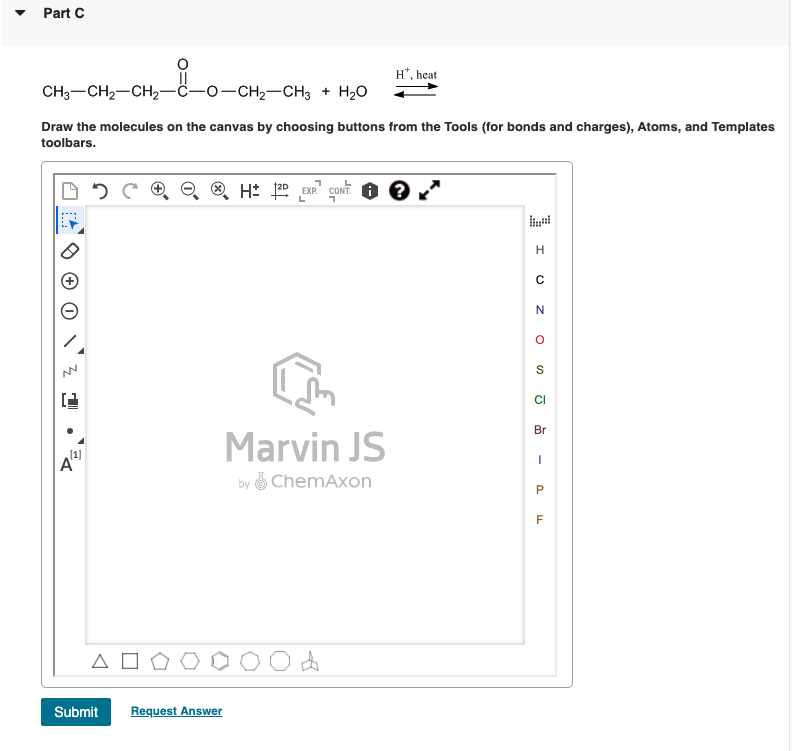Select the atom map A[1] tool
The image size is (792, 751).
click(x=70, y=461)
